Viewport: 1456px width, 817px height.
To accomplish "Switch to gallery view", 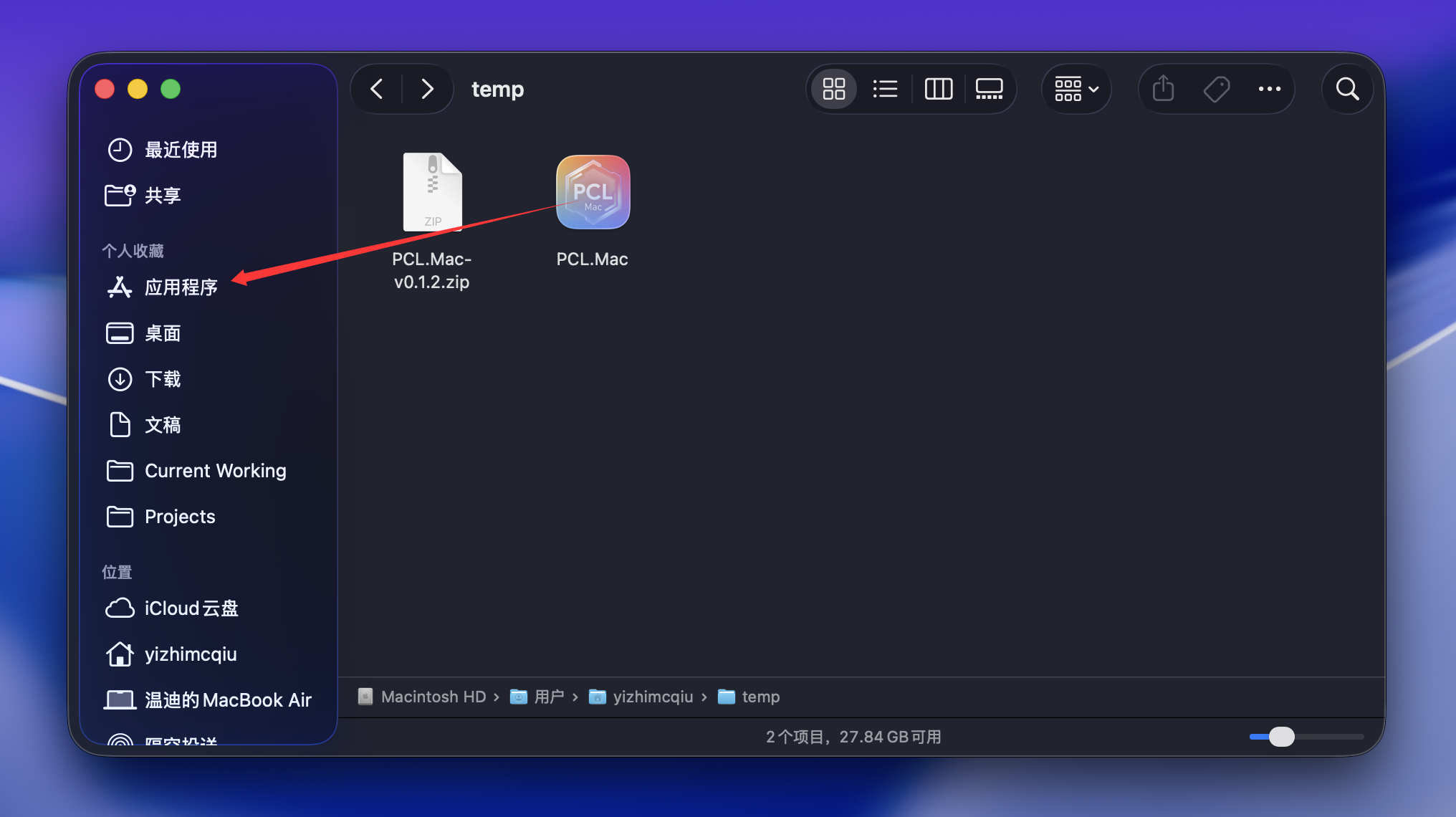I will [989, 89].
